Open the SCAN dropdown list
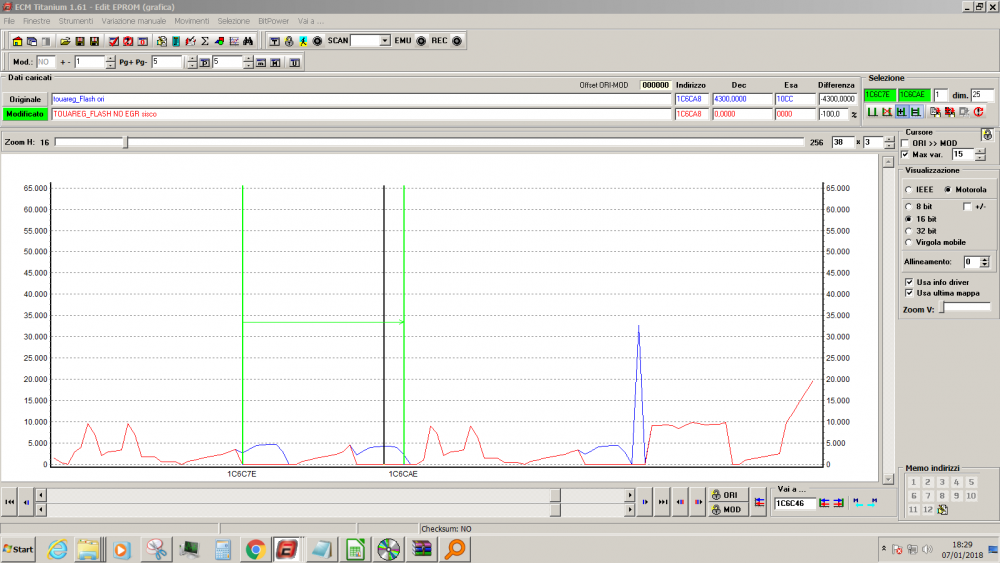Image resolution: width=1000 pixels, height=563 pixels. tap(385, 41)
